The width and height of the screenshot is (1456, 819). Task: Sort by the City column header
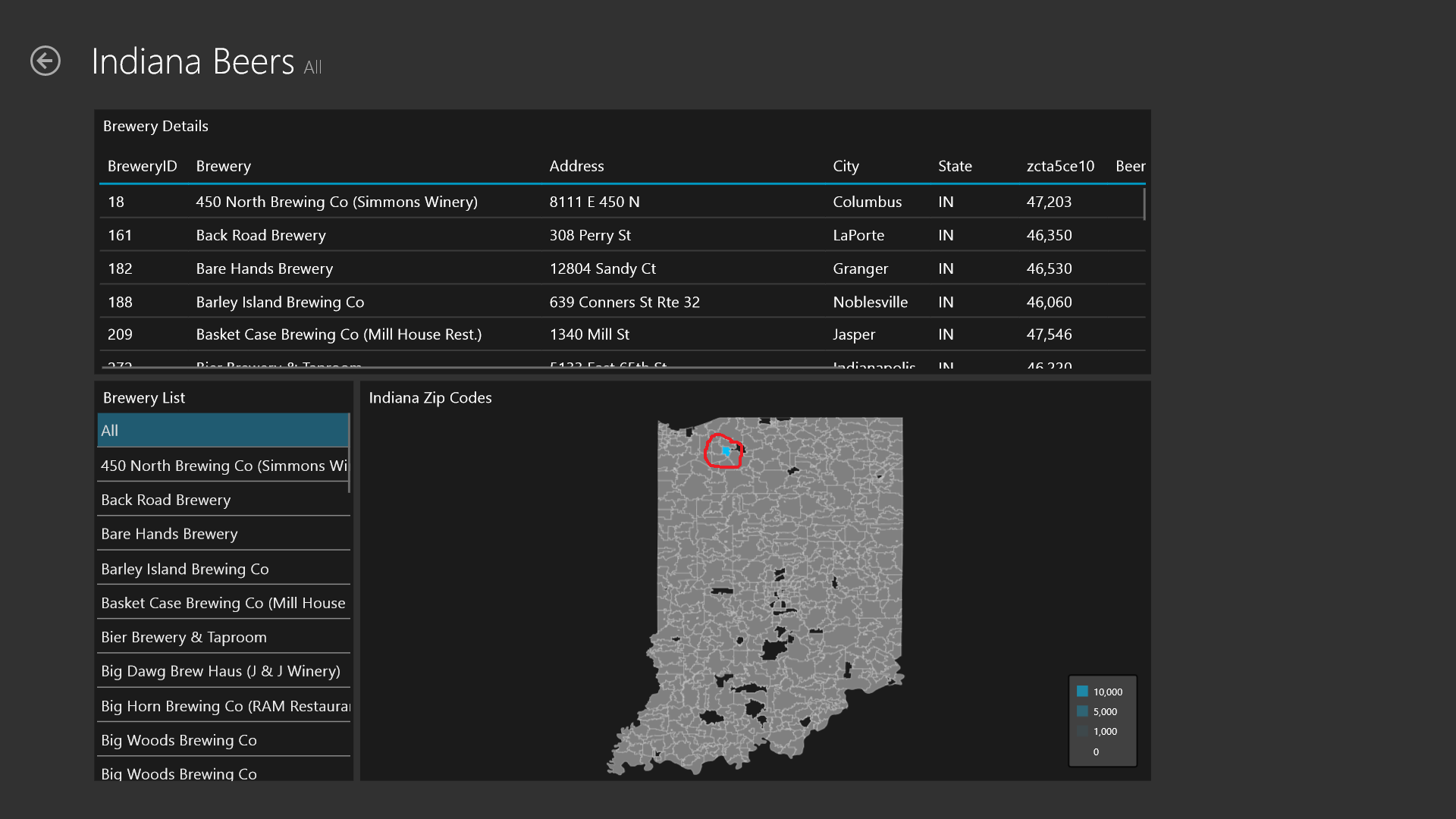point(846,166)
